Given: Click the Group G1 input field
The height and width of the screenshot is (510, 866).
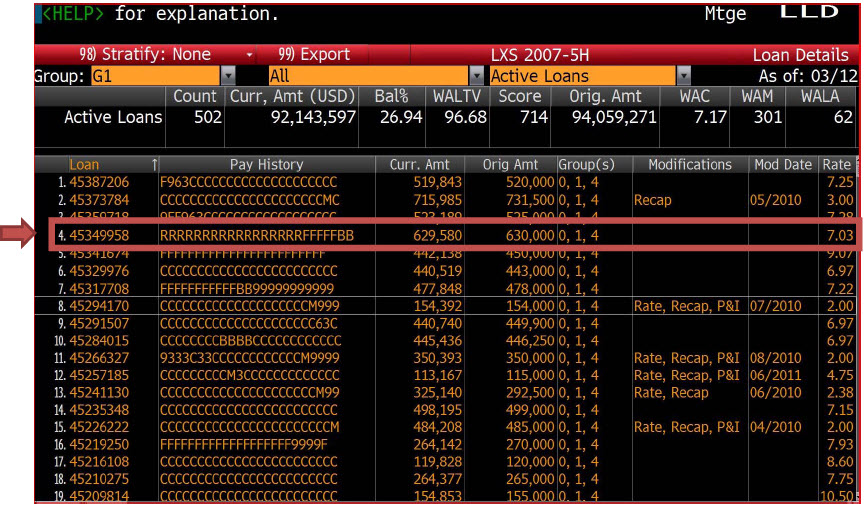Looking at the screenshot, I should pyautogui.click(x=154, y=76).
